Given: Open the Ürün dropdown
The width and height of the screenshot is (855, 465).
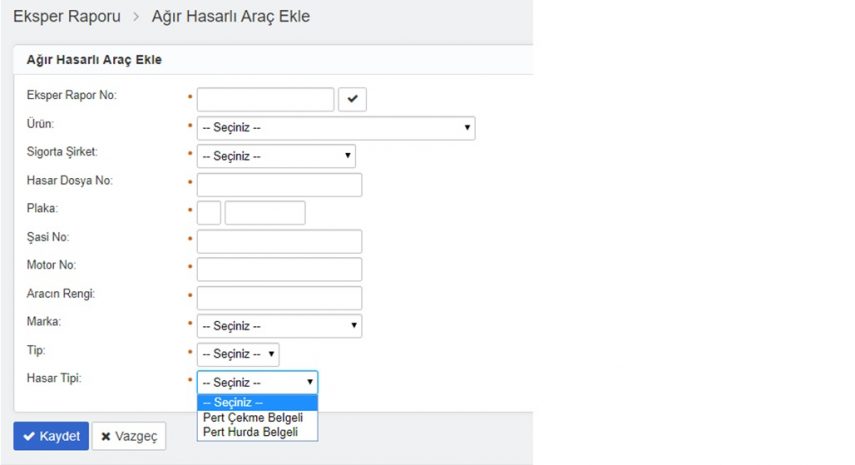Looking at the screenshot, I should 335,128.
